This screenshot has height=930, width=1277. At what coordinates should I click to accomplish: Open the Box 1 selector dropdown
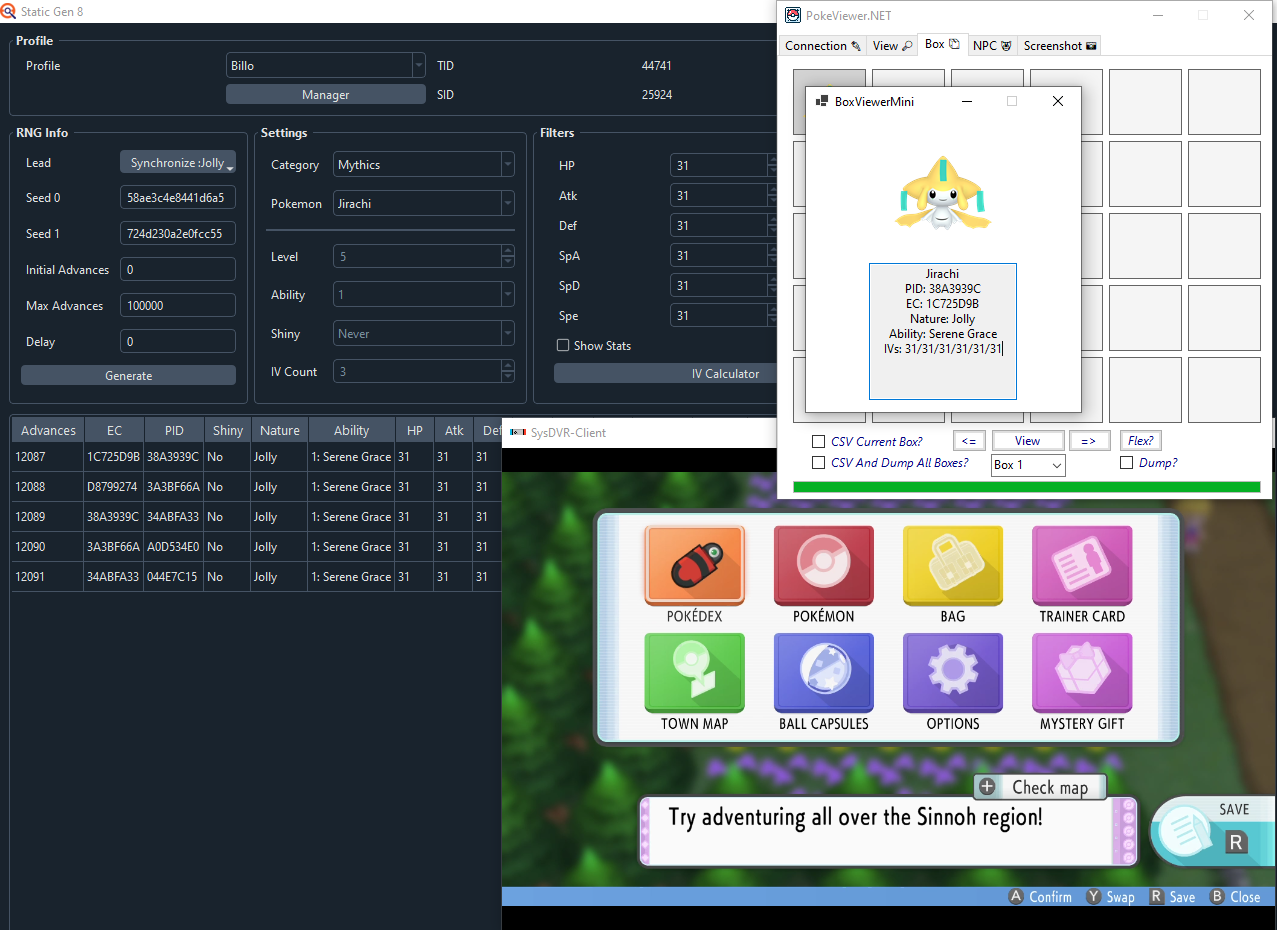click(1028, 465)
